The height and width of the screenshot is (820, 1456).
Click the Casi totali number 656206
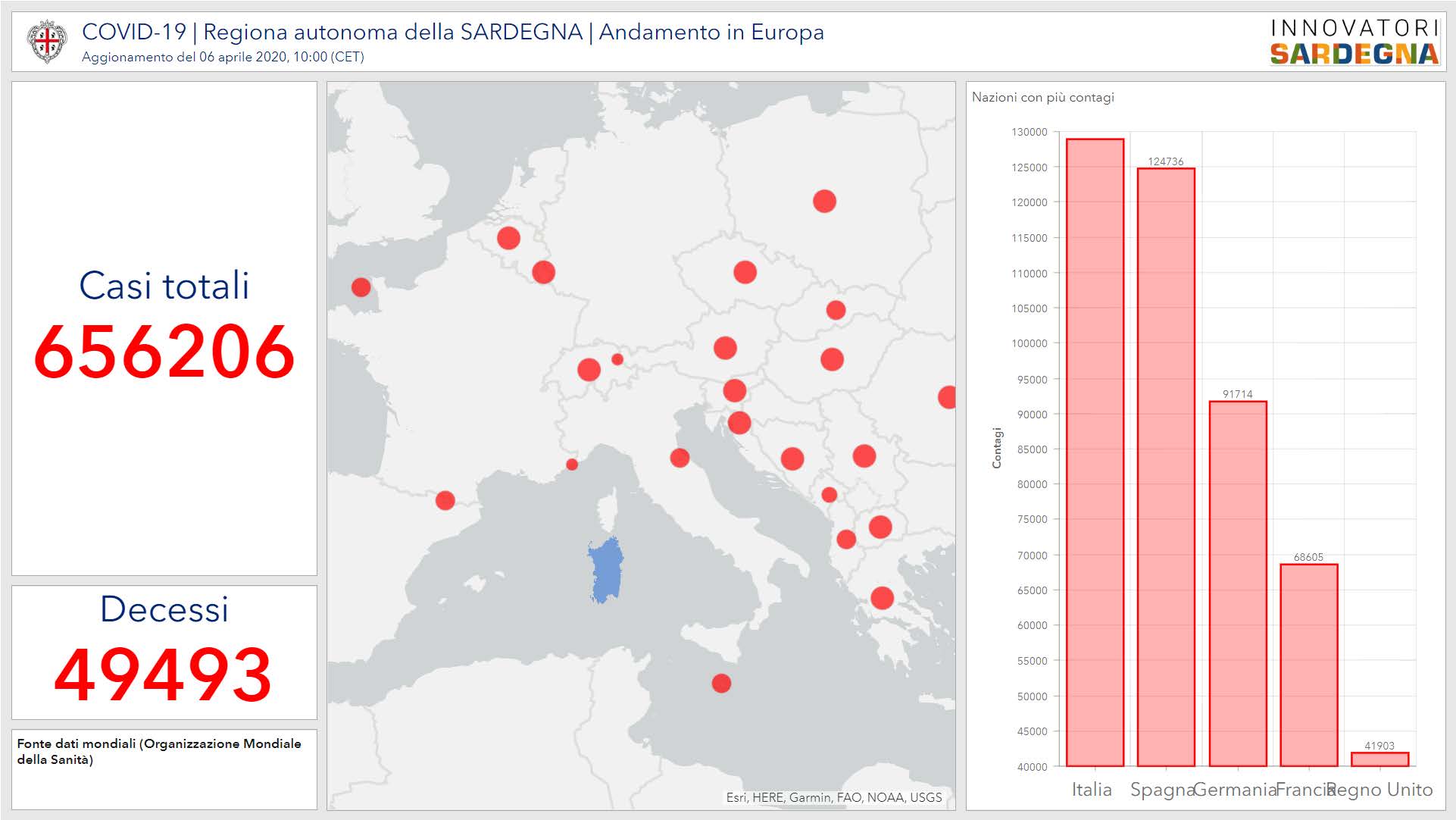[x=164, y=352]
